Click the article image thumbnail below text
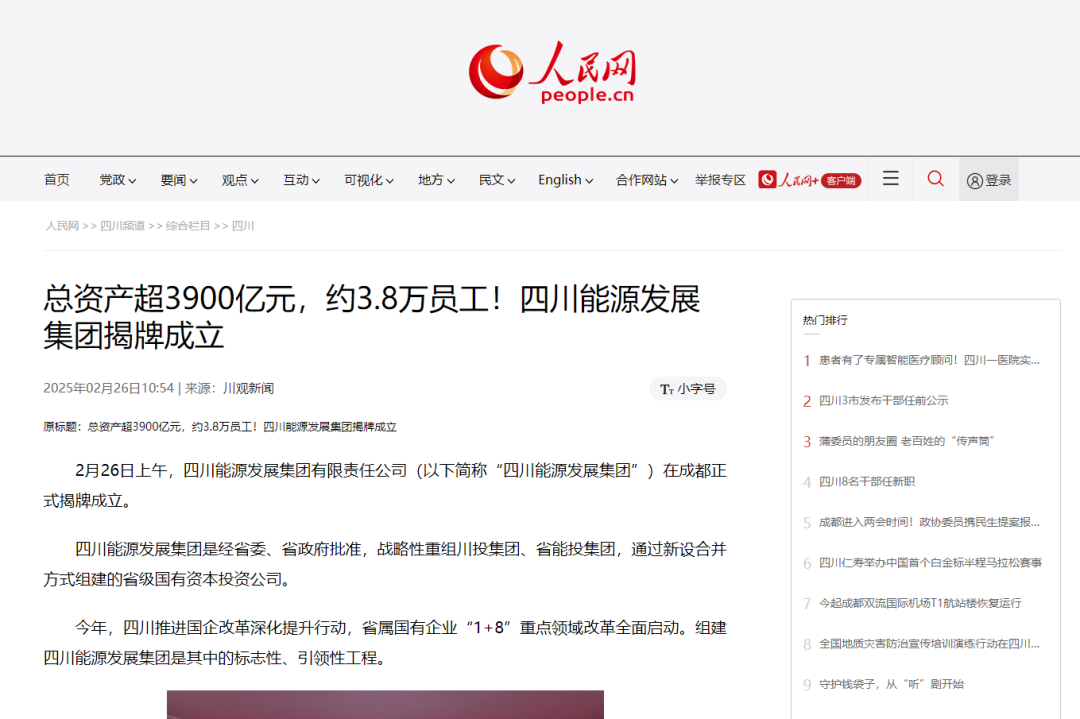The height and width of the screenshot is (719, 1080). coord(385,704)
